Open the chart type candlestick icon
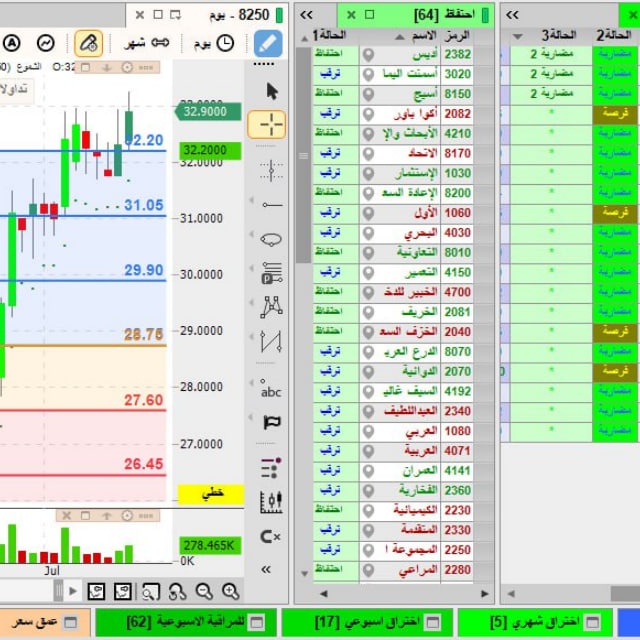Screen dimensions: 640x640 [x=271, y=502]
